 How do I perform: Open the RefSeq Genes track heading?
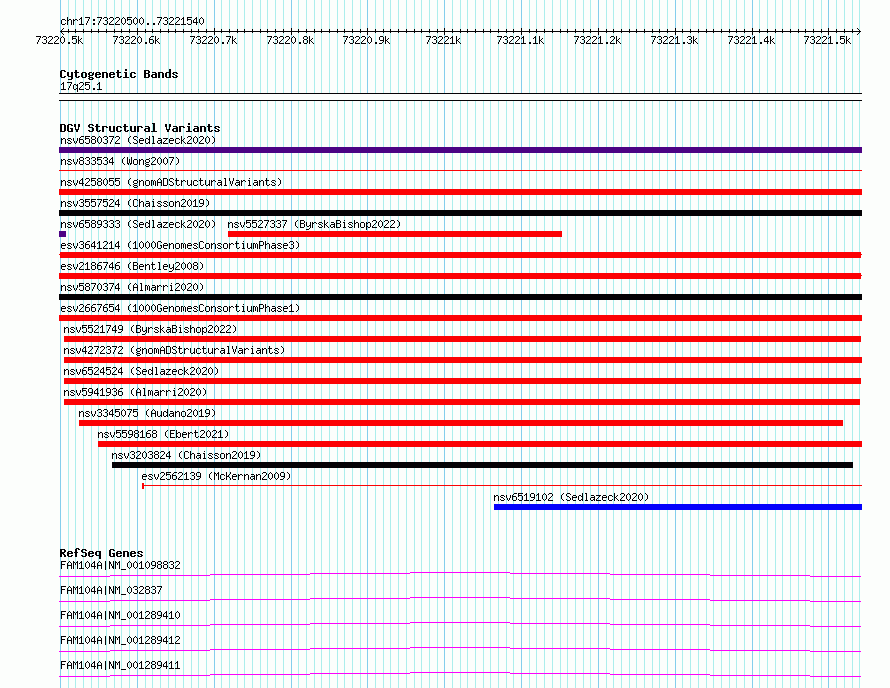click(102, 553)
